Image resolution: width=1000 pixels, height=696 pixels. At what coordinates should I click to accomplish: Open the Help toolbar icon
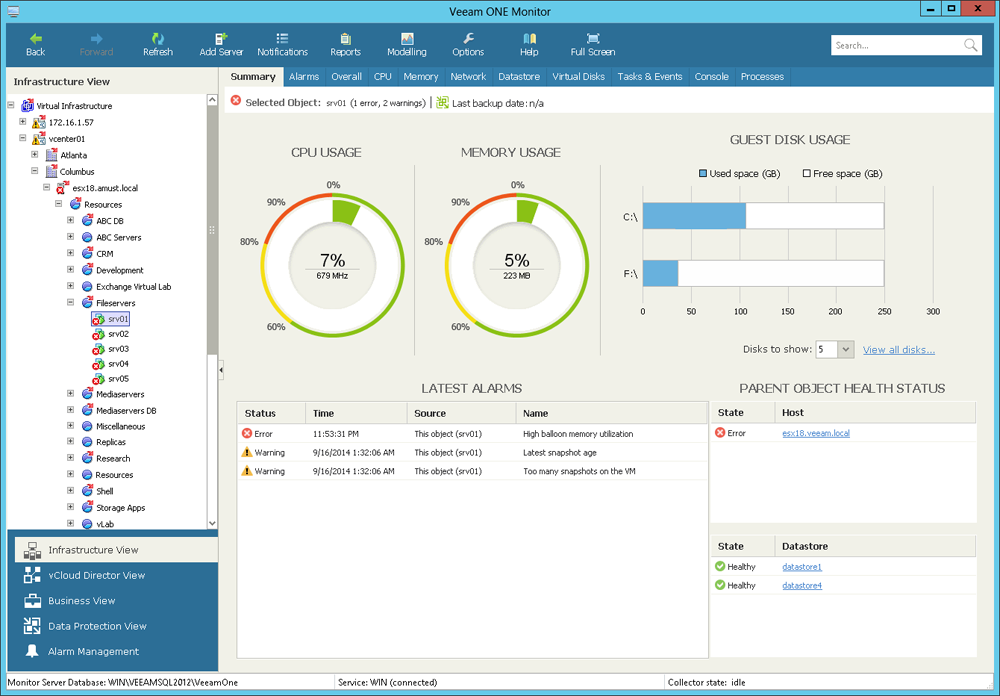tap(529, 39)
